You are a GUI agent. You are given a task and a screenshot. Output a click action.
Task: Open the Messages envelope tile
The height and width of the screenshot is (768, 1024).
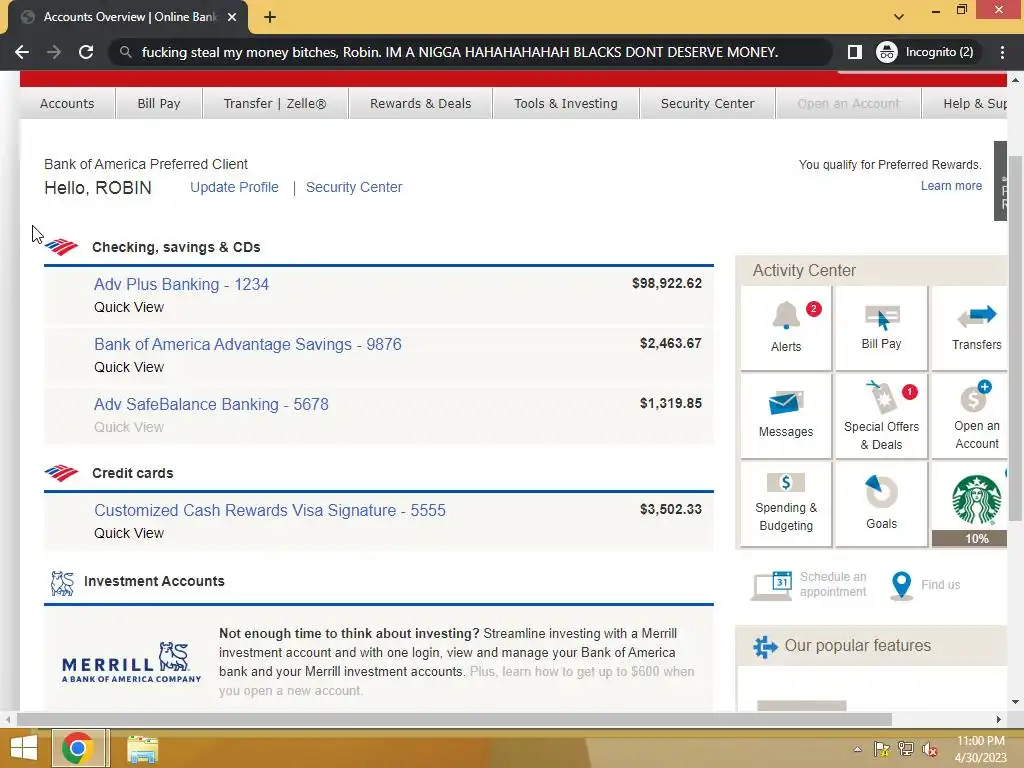786,415
